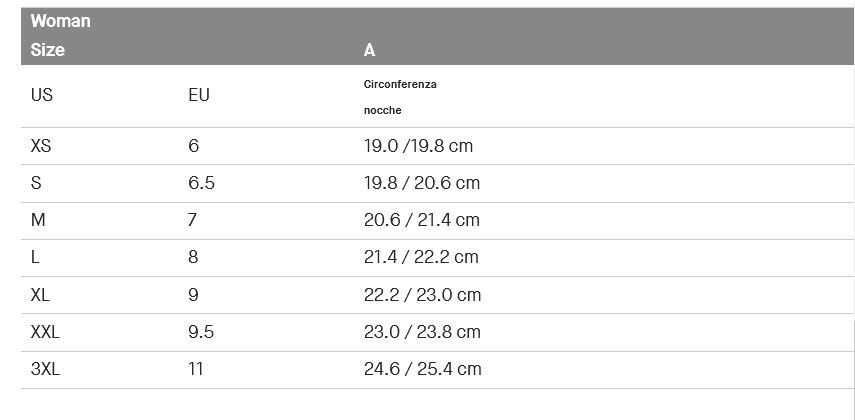The width and height of the screenshot is (855, 420).
Task: Click the 22.2 / 23.0 cm measurement
Action: coord(422,295)
